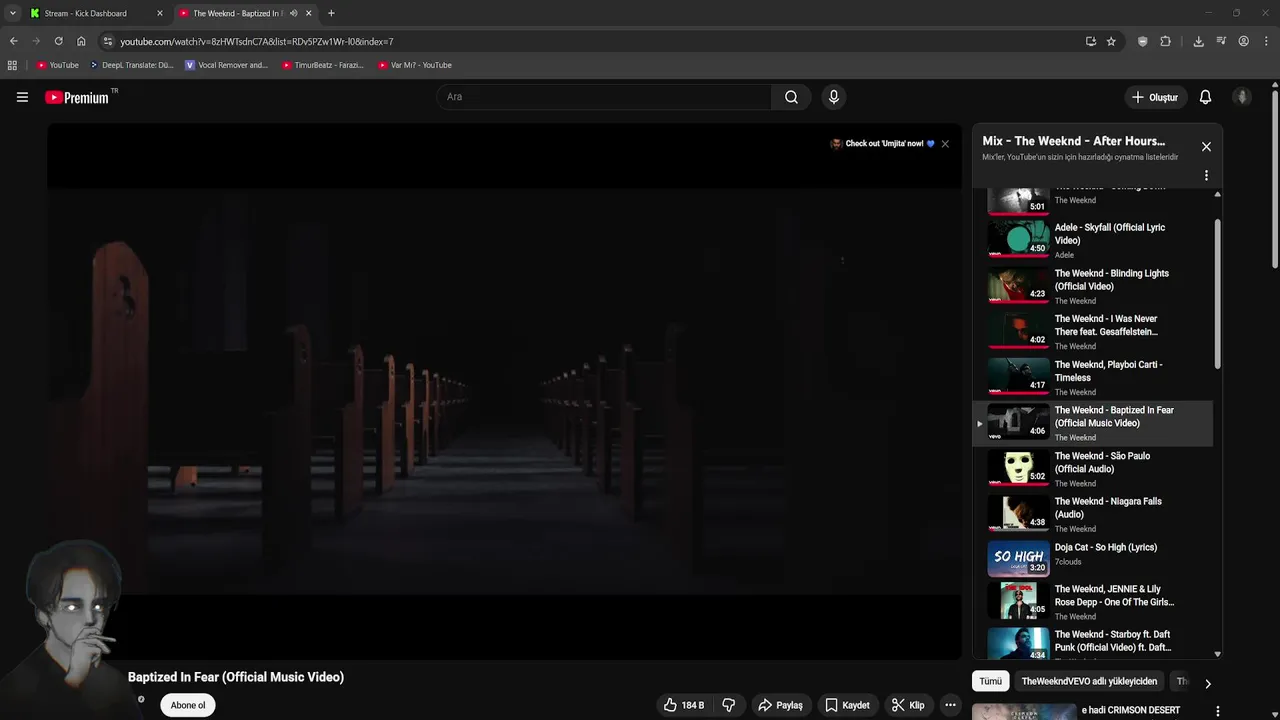Image resolution: width=1280 pixels, height=720 pixels.
Task: Open options for CRIMSON DESERT video
Action: coord(1217,711)
